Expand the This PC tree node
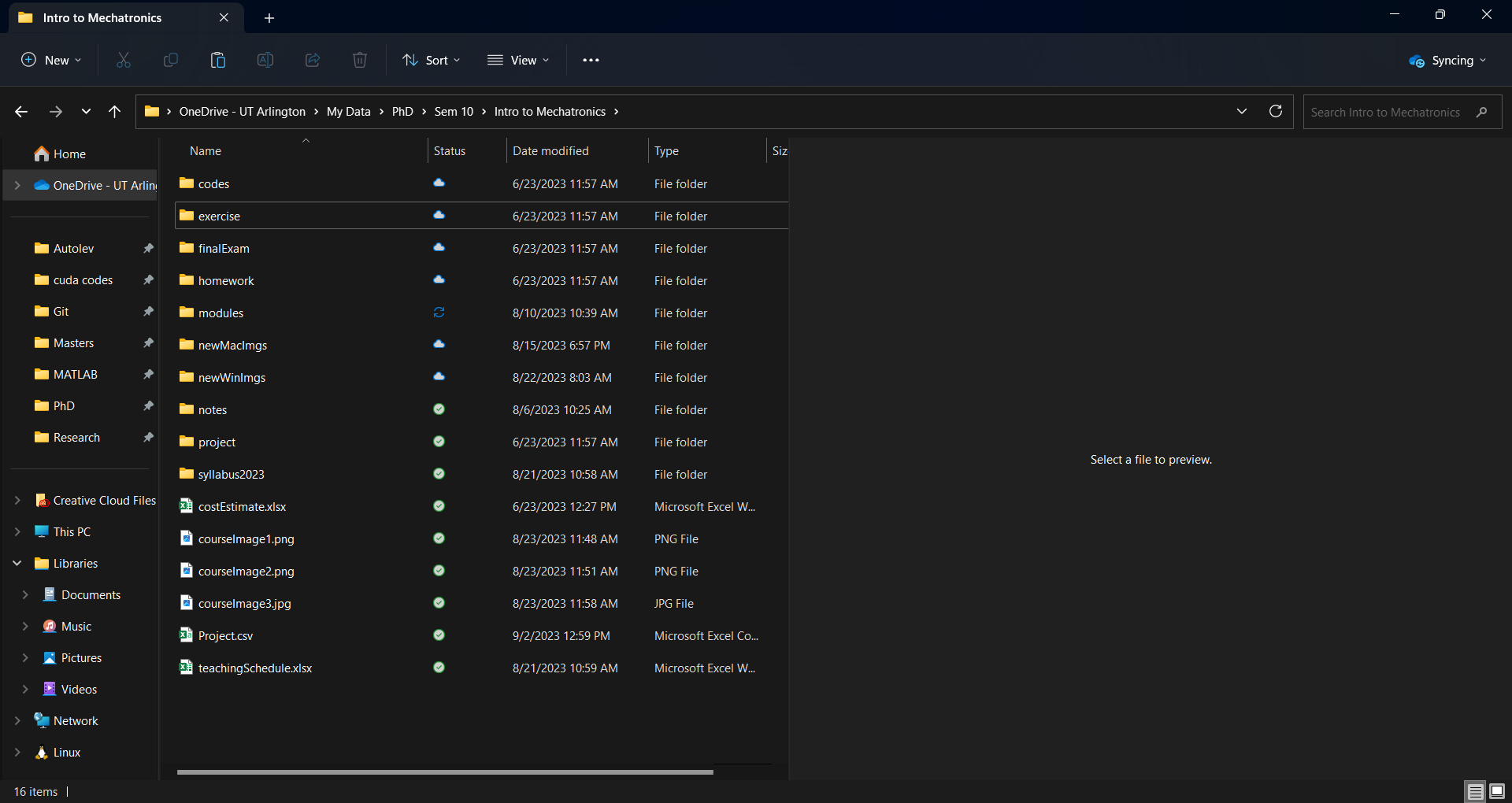 [x=17, y=532]
